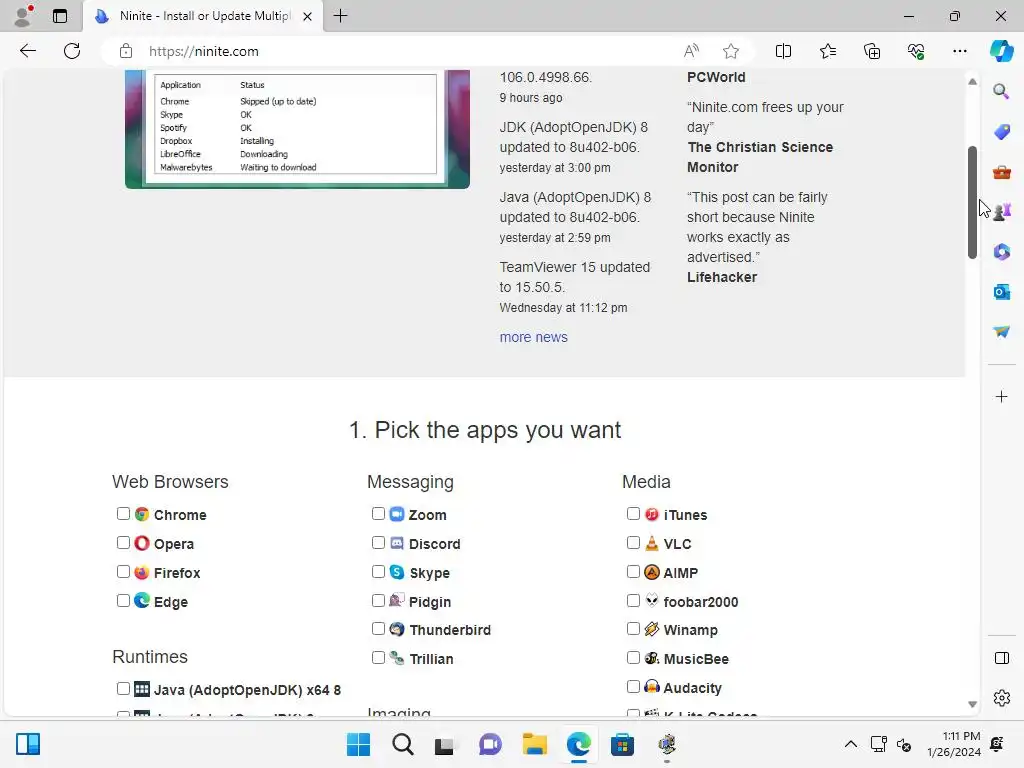This screenshot has width=1024, height=768.
Task: Open Microsoft 365 icon in sidebar
Action: click(x=1001, y=251)
